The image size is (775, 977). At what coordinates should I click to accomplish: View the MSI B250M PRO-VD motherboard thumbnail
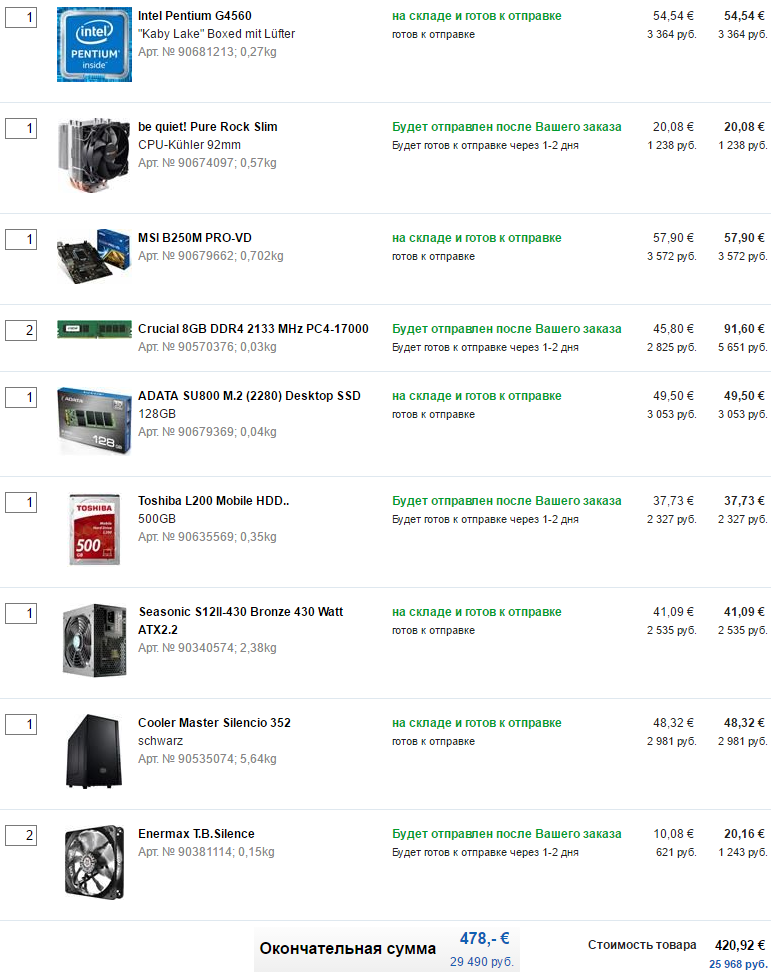(94, 256)
